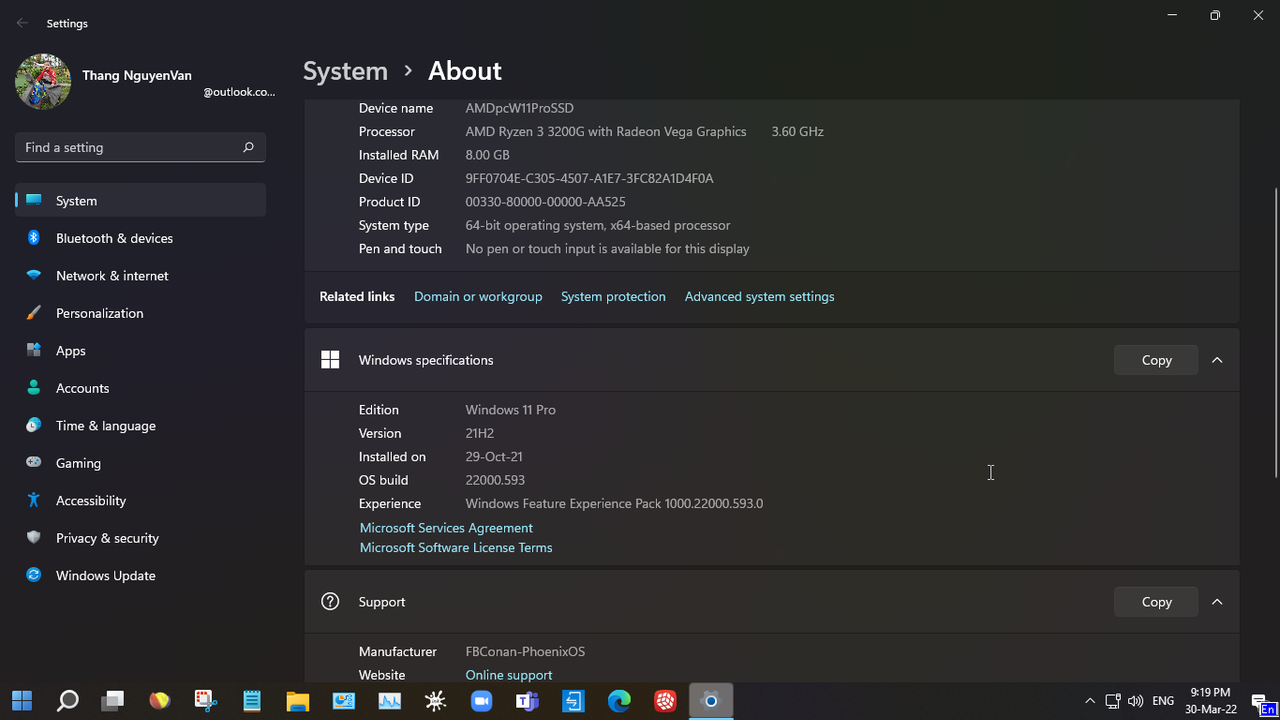Open Advanced system settings

click(759, 296)
